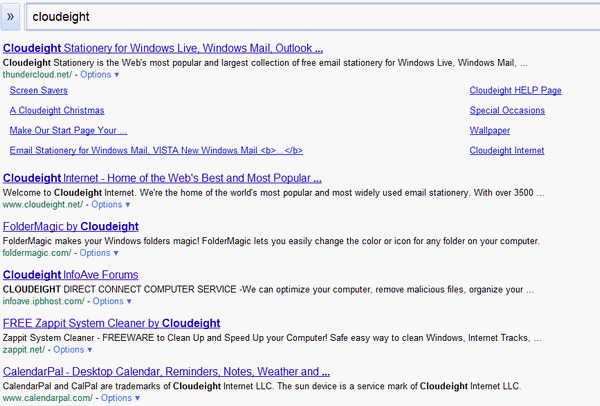Open the Cloudeight Stationery for Windows Live result
Viewport: 600px width, 406px height.
[x=163, y=48]
